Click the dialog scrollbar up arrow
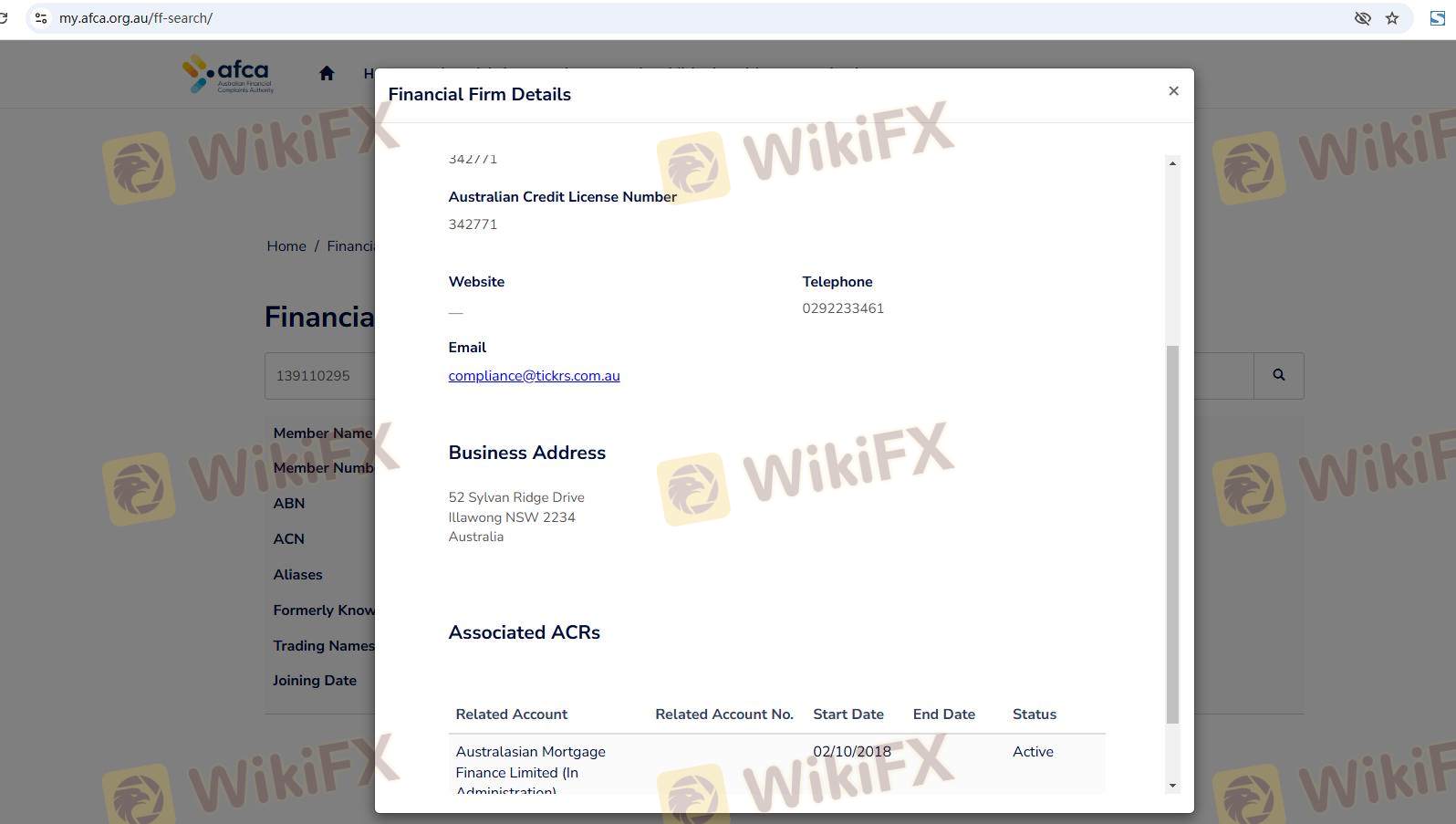 tap(1172, 163)
